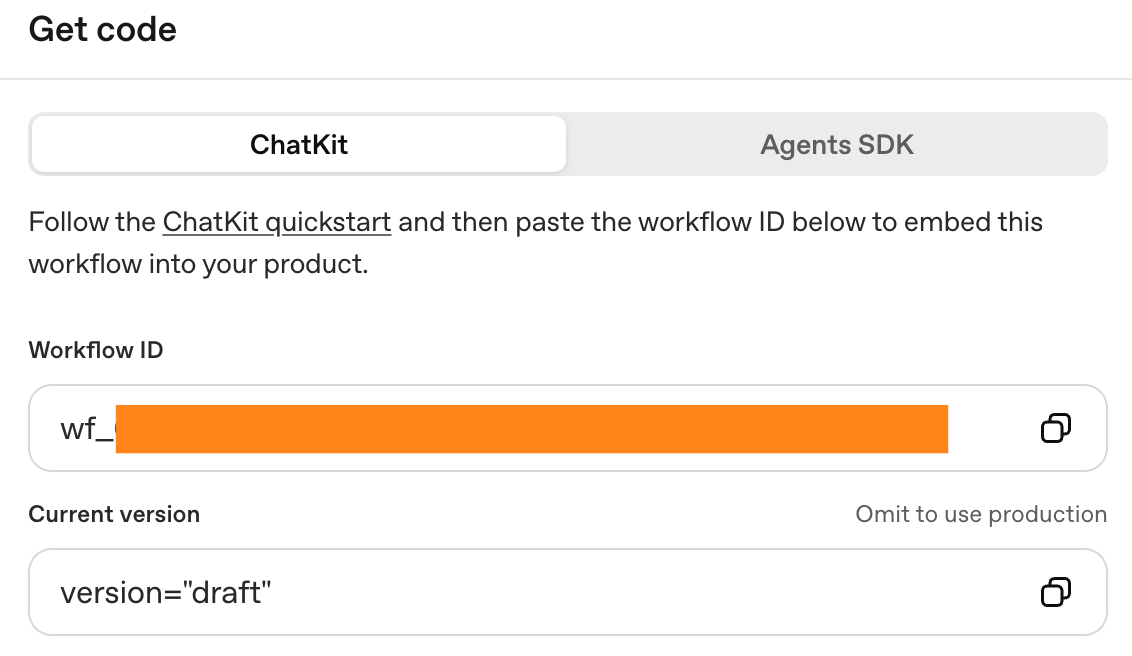Click the overlapping-squares icon next to the orange field
The width and height of the screenshot is (1132, 656).
point(1055,428)
